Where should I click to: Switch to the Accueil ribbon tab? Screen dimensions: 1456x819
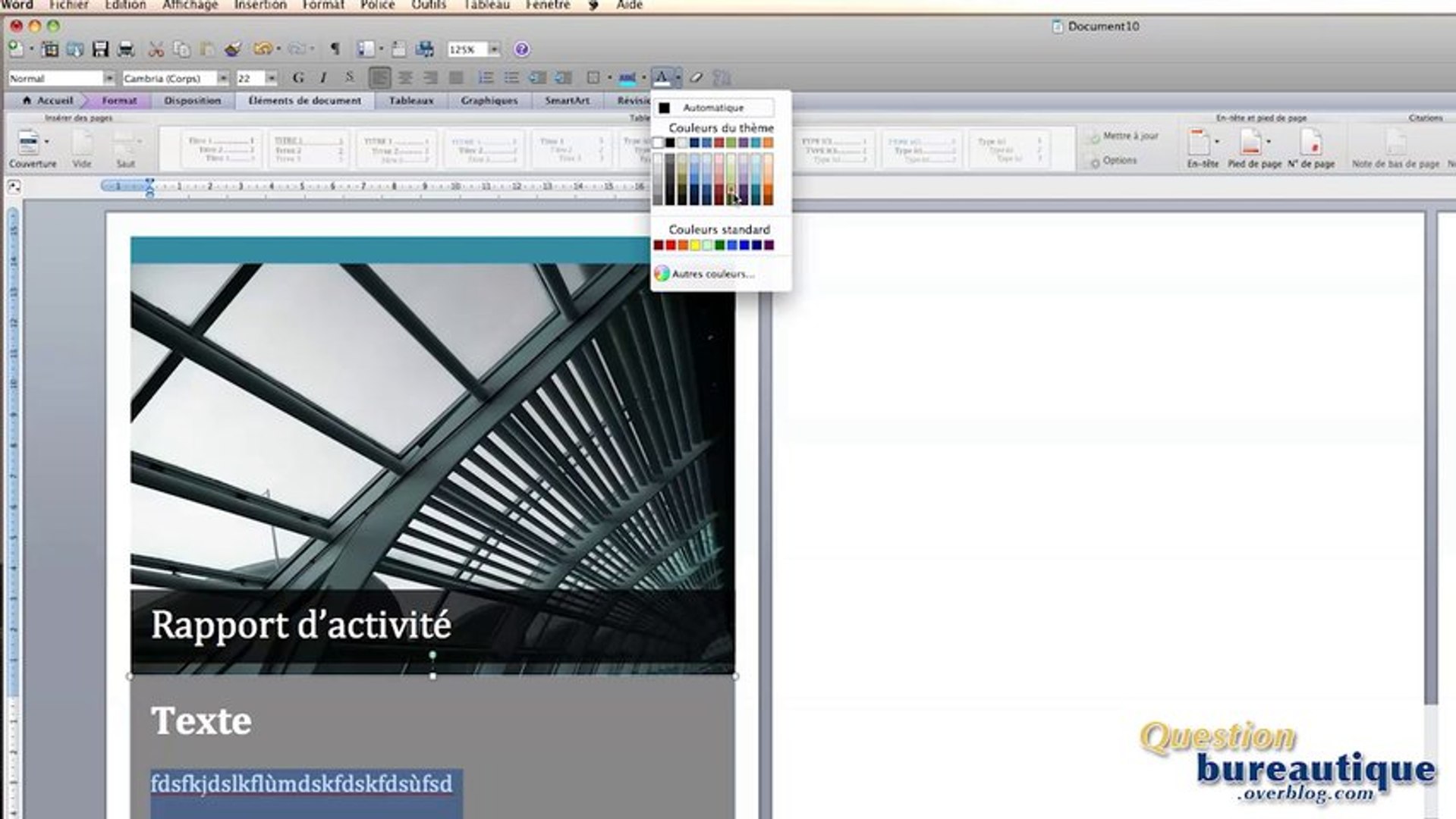49,100
